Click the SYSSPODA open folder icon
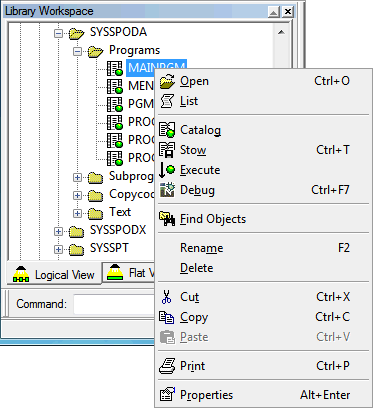 pyautogui.click(x=77, y=33)
